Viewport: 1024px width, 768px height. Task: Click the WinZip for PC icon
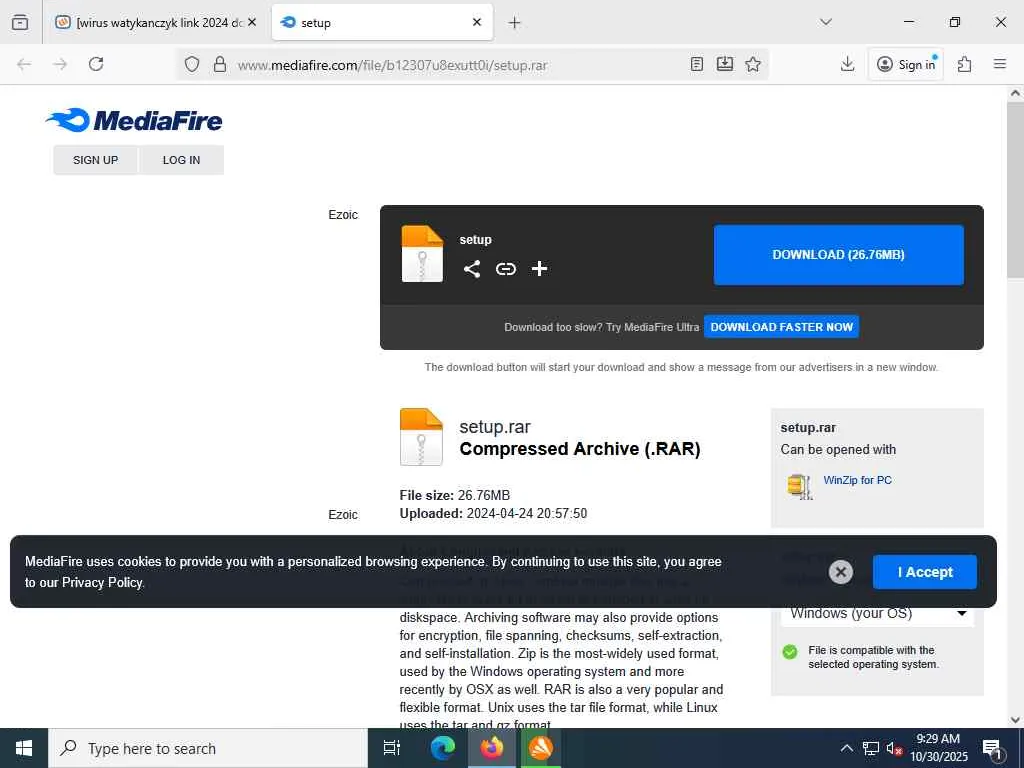800,487
